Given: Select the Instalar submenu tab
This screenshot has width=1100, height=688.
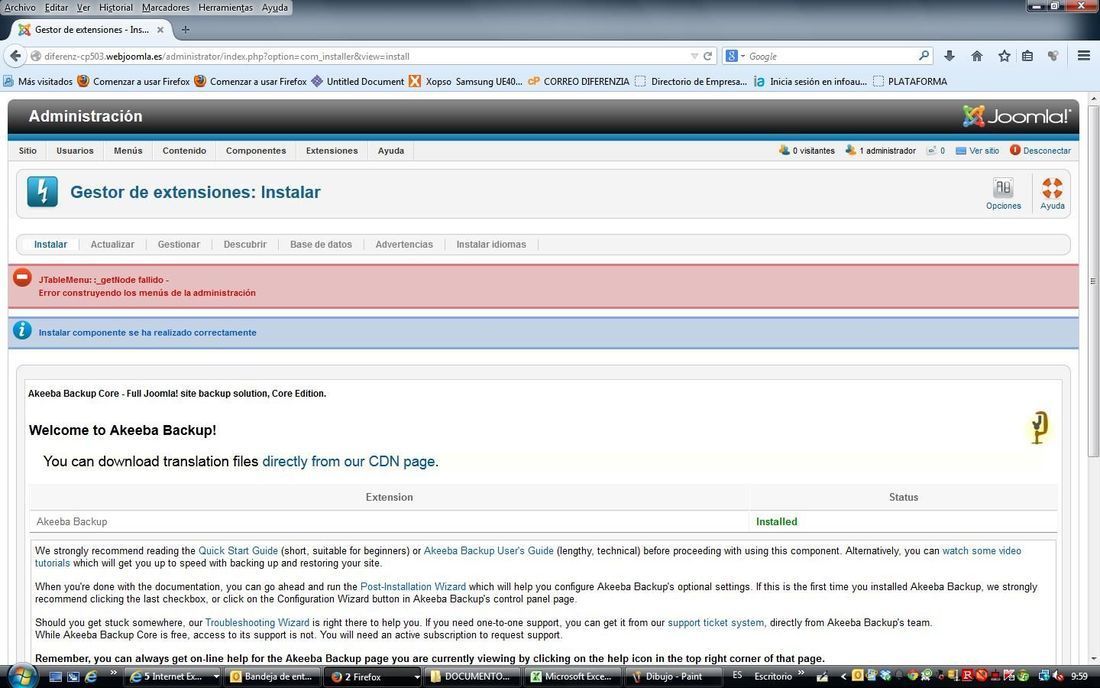Looking at the screenshot, I should click(51, 245).
